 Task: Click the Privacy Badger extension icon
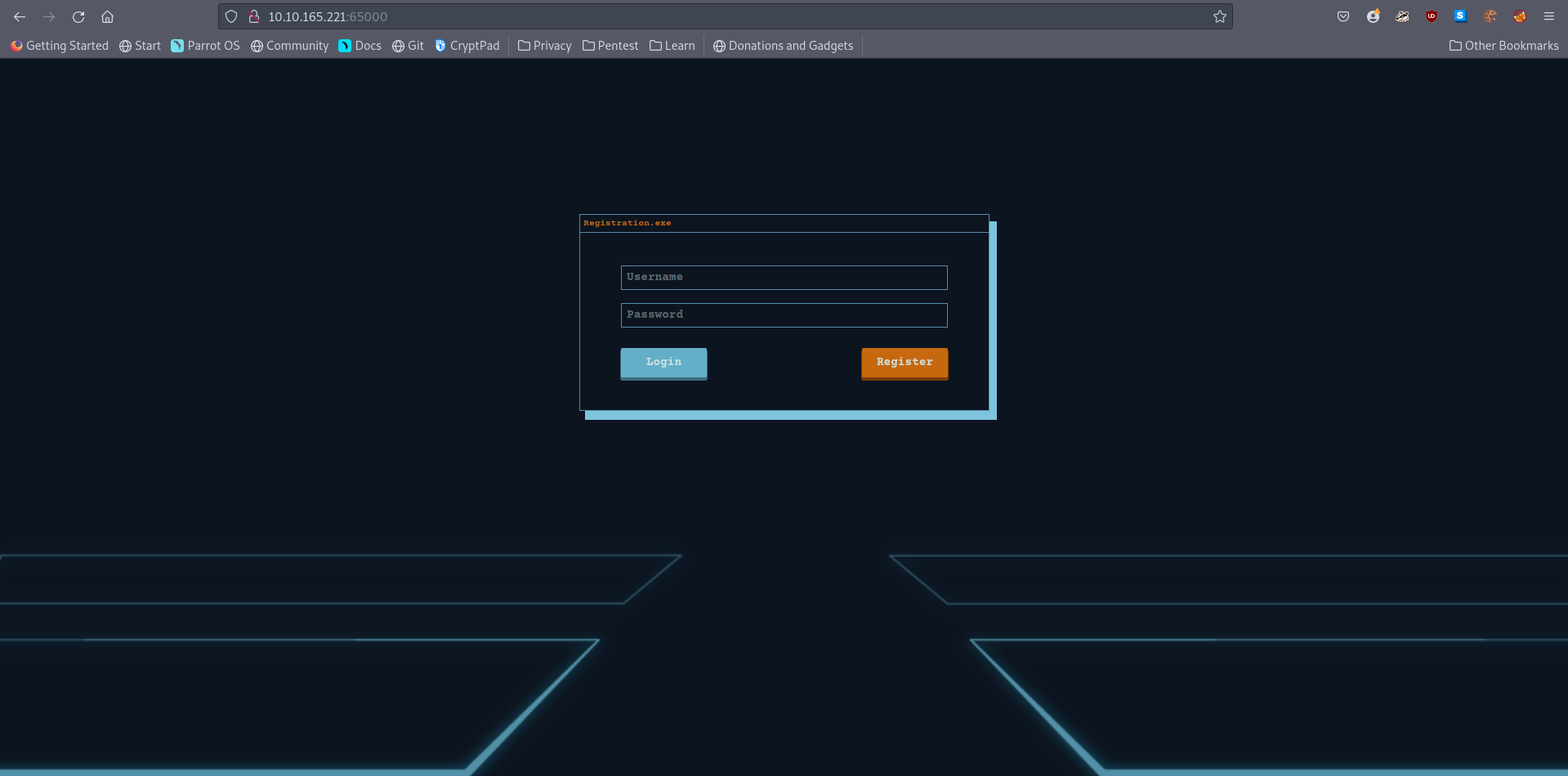click(x=1402, y=16)
